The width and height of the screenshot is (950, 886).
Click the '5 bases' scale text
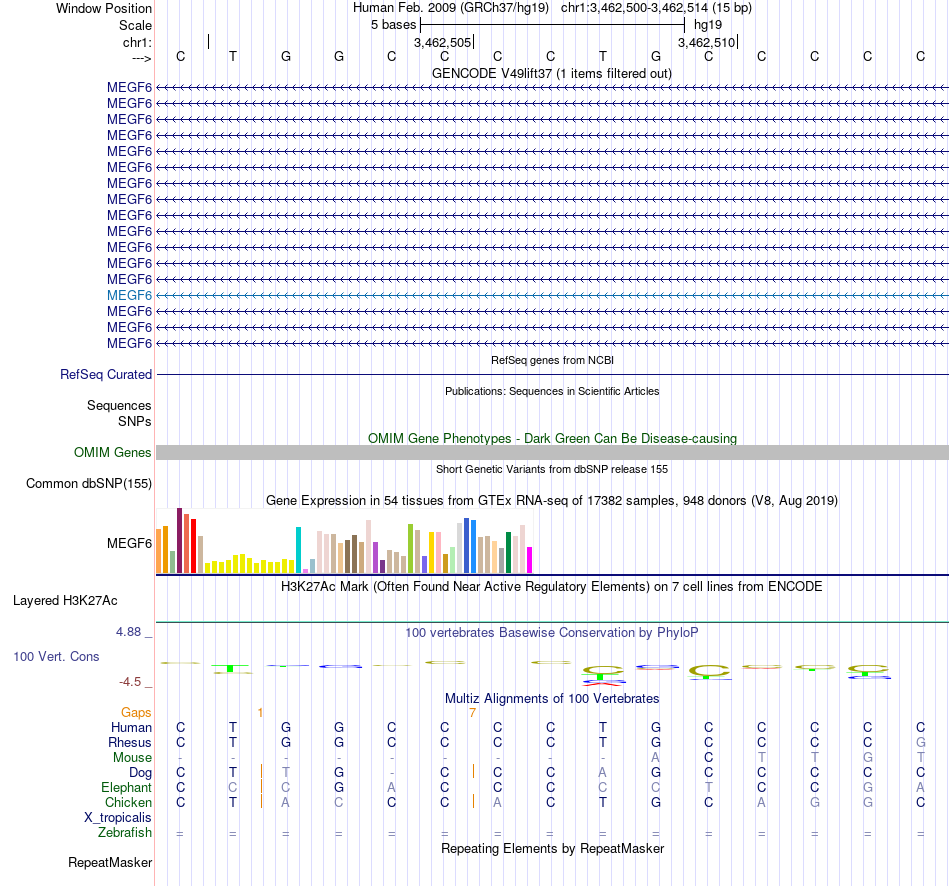(x=394, y=25)
